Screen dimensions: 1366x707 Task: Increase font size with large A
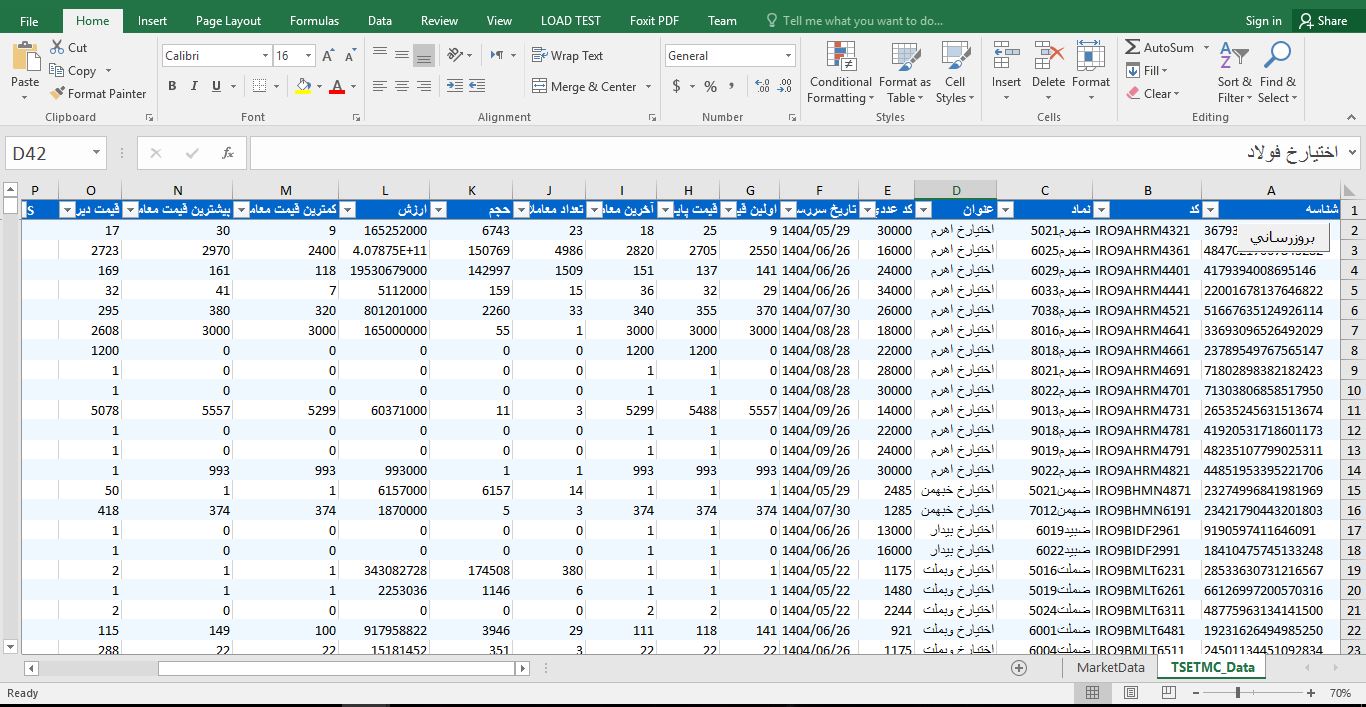pyautogui.click(x=328, y=56)
